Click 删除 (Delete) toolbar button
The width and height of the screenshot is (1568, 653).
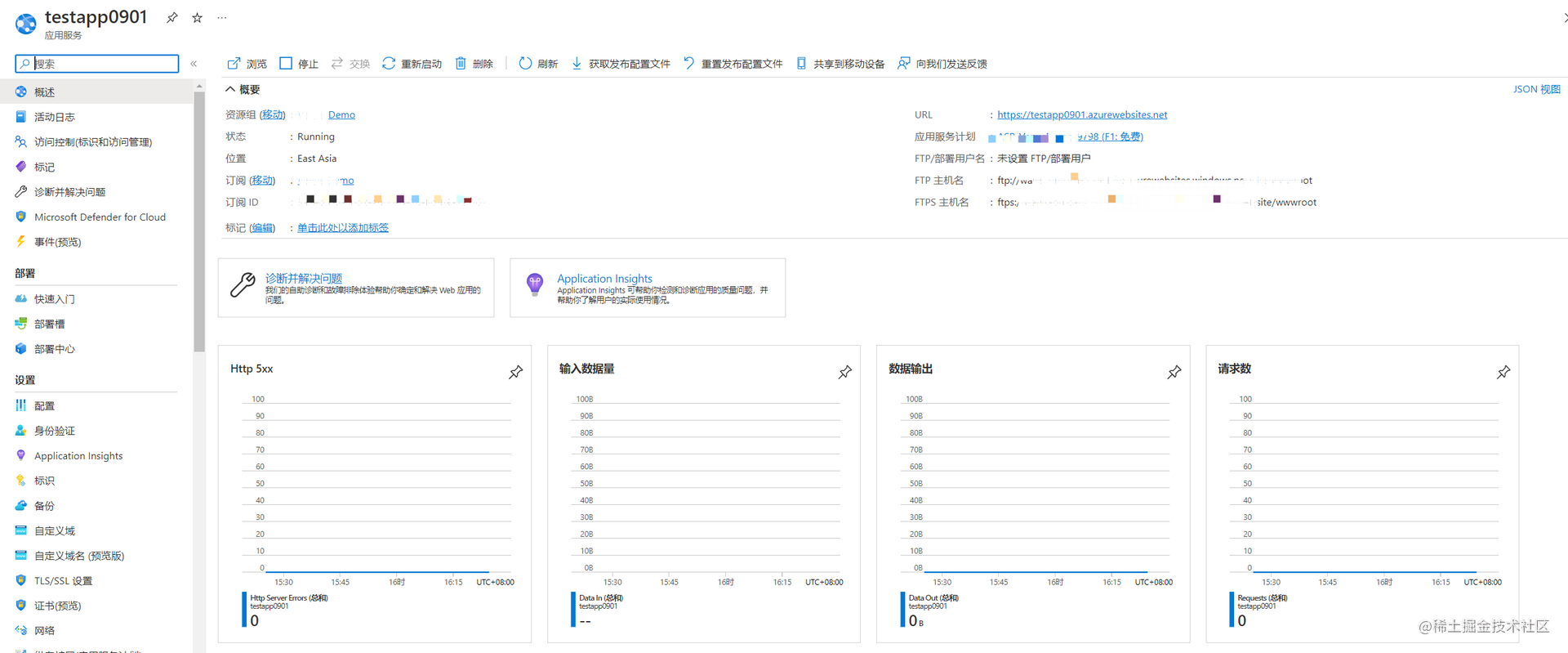[x=474, y=64]
